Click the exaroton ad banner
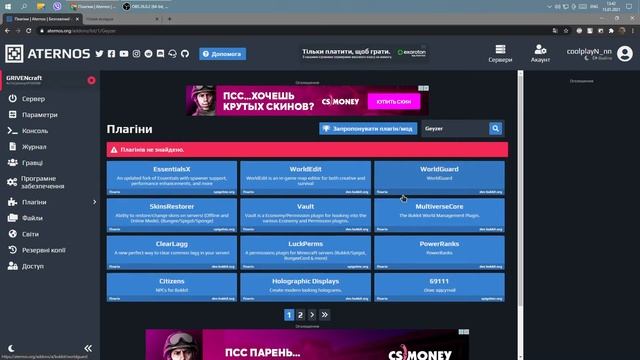640x360 pixels. tap(363, 53)
